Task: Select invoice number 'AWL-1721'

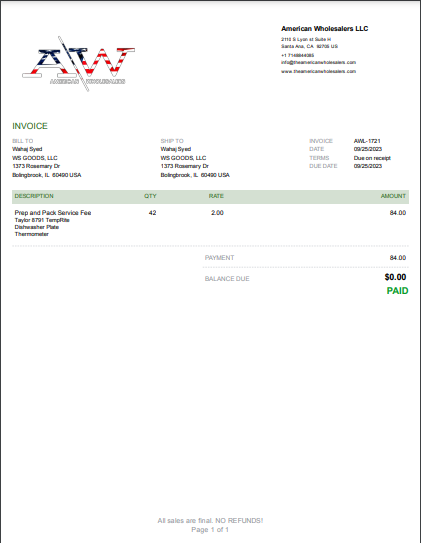Action: 367,141
